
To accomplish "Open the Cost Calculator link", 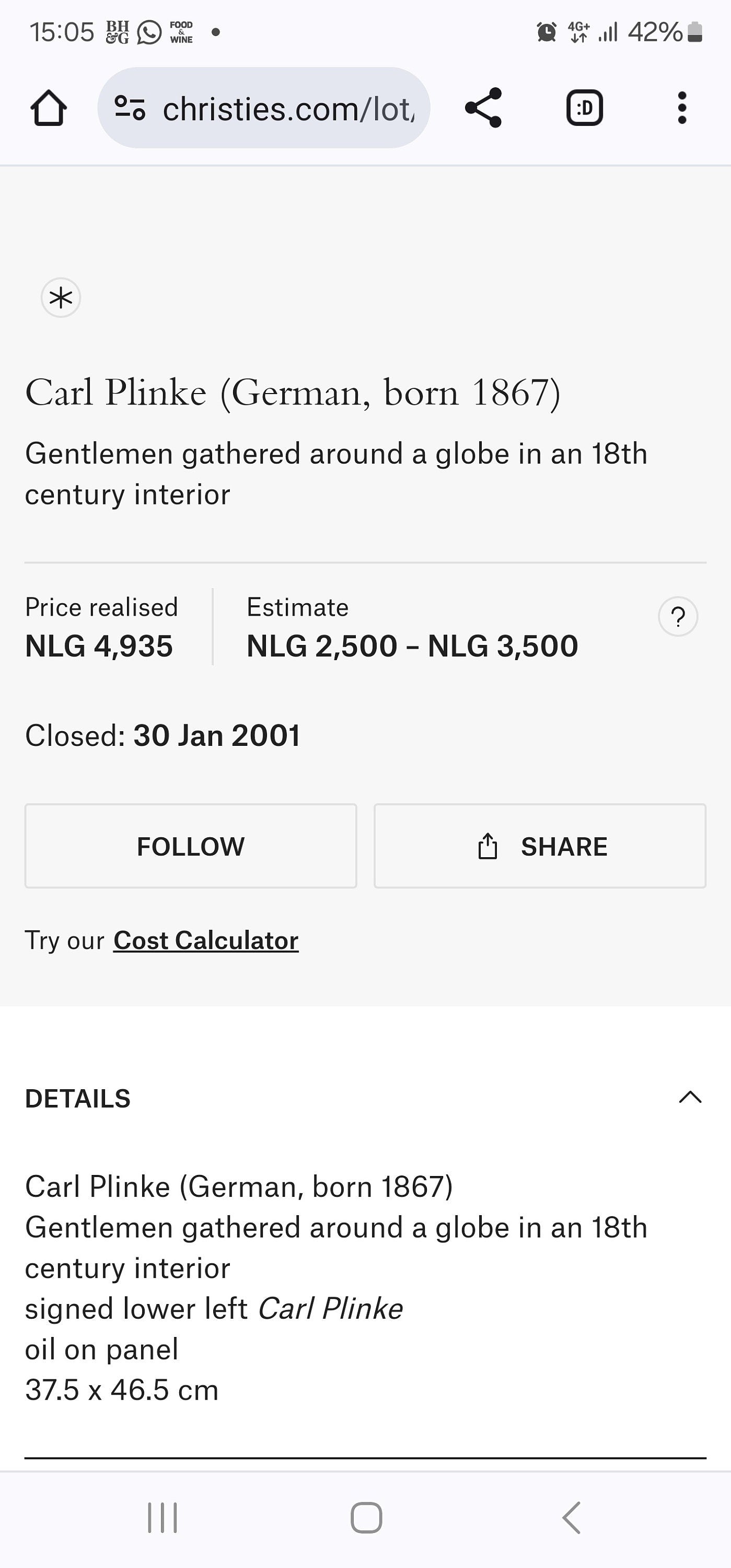I will [206, 940].
